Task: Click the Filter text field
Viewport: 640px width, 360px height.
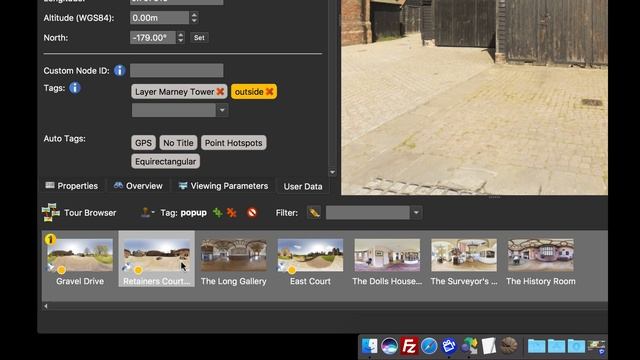Action: coord(368,212)
